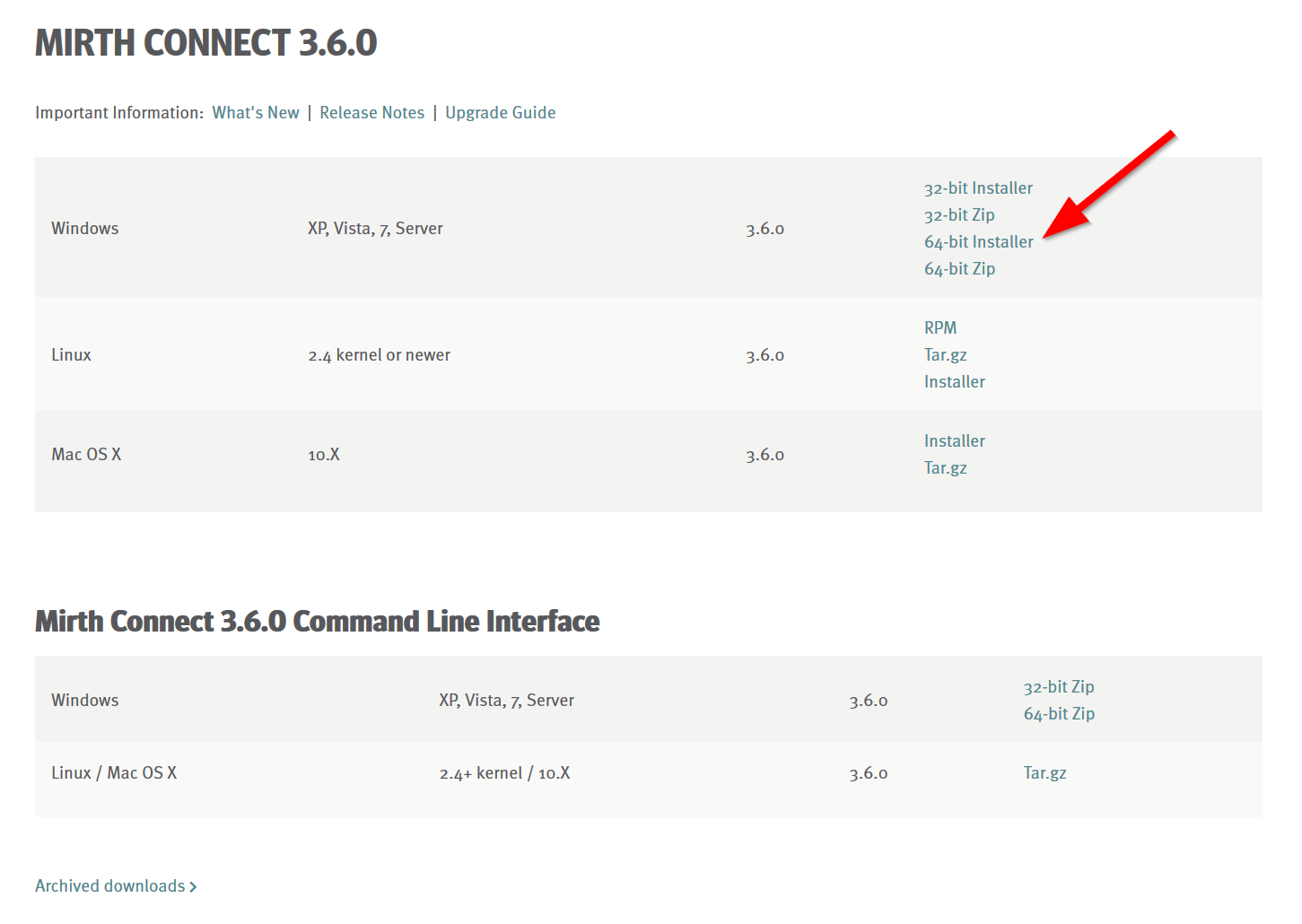The height and width of the screenshot is (924, 1302).
Task: Download the Linux Tar.gz for Mirth Connect
Action: coord(945,355)
